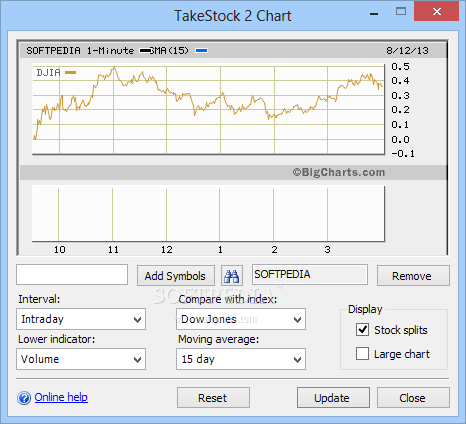
Task: Click the SOFTPEDIA 1-Minute chart title
Action: pyautogui.click(x=80, y=50)
